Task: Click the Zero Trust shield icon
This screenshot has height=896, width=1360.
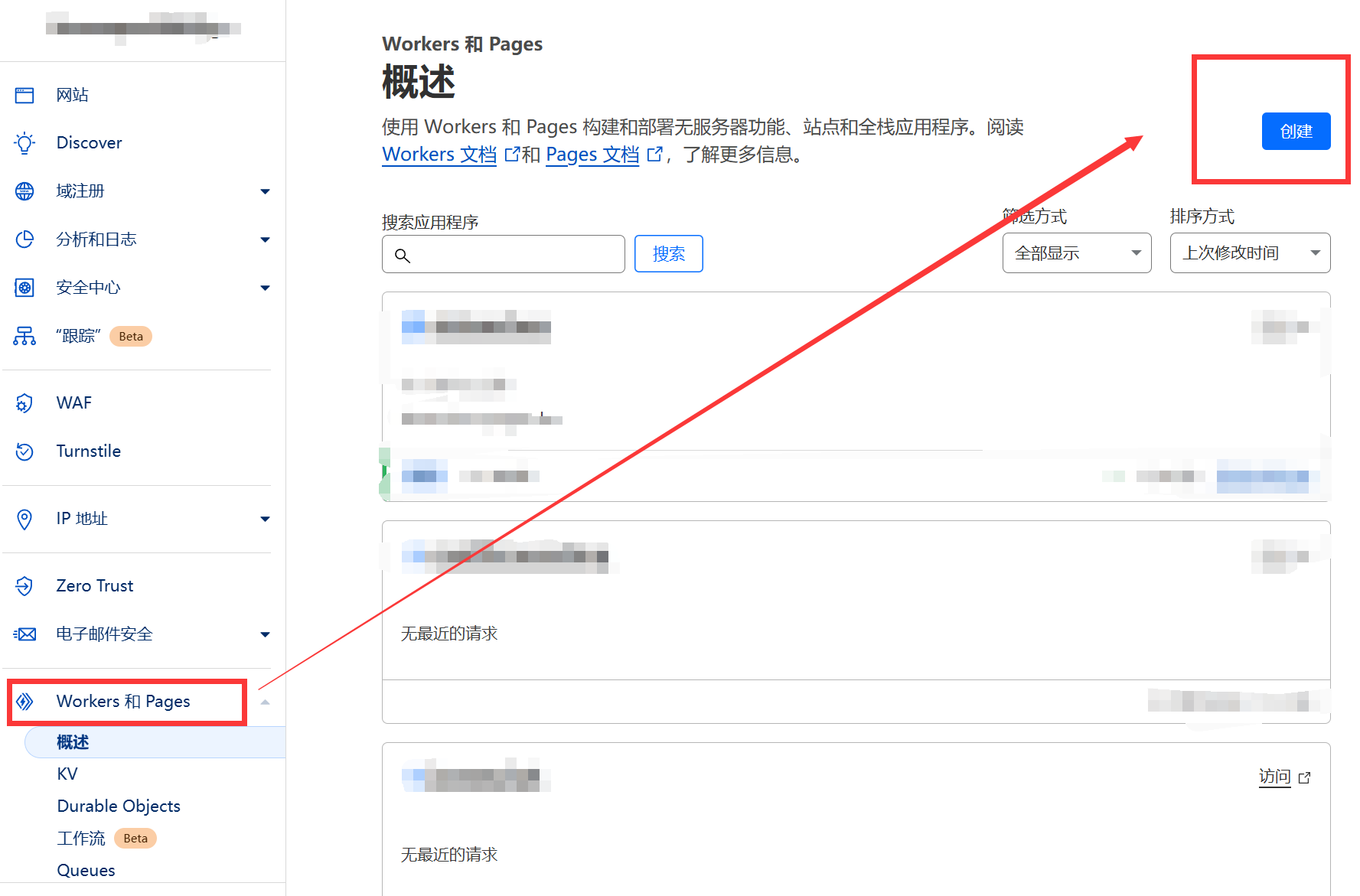Action: point(24,586)
